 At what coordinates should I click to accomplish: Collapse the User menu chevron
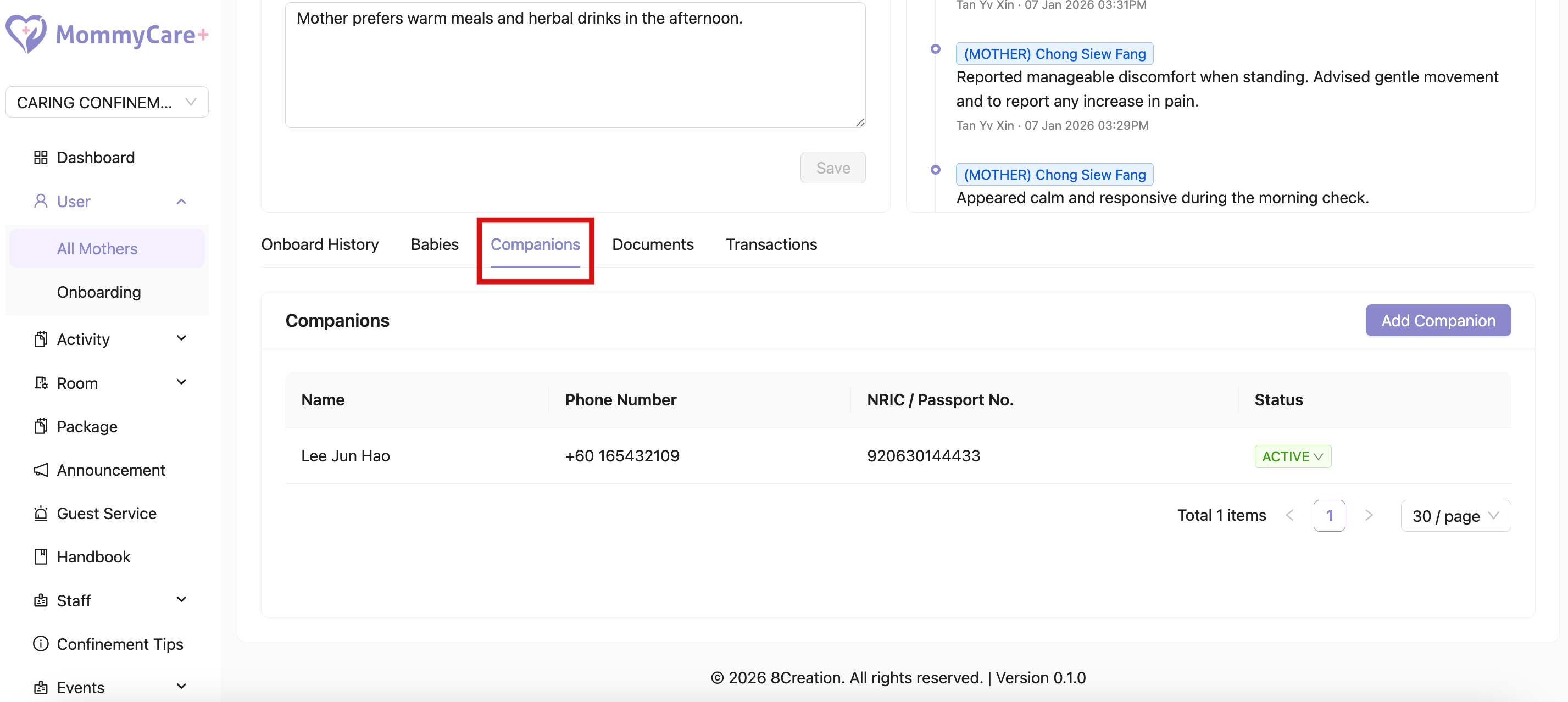click(x=181, y=202)
